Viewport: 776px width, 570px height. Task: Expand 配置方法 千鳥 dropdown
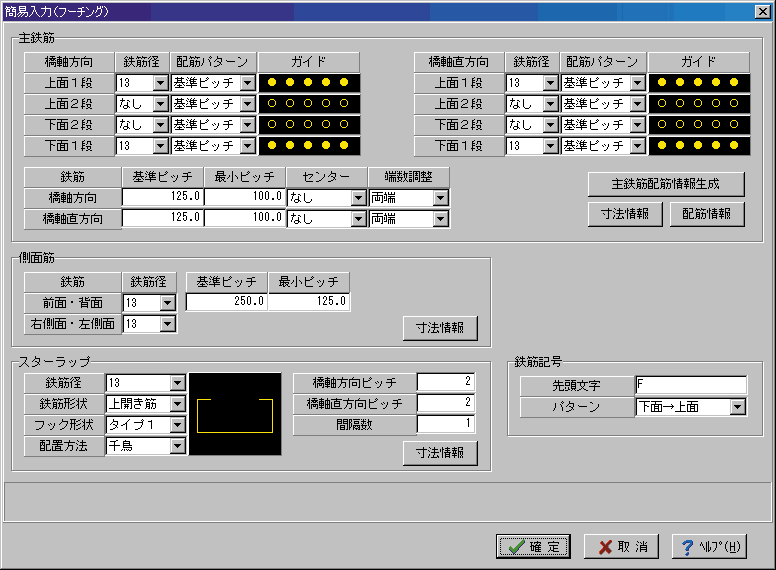(x=177, y=446)
